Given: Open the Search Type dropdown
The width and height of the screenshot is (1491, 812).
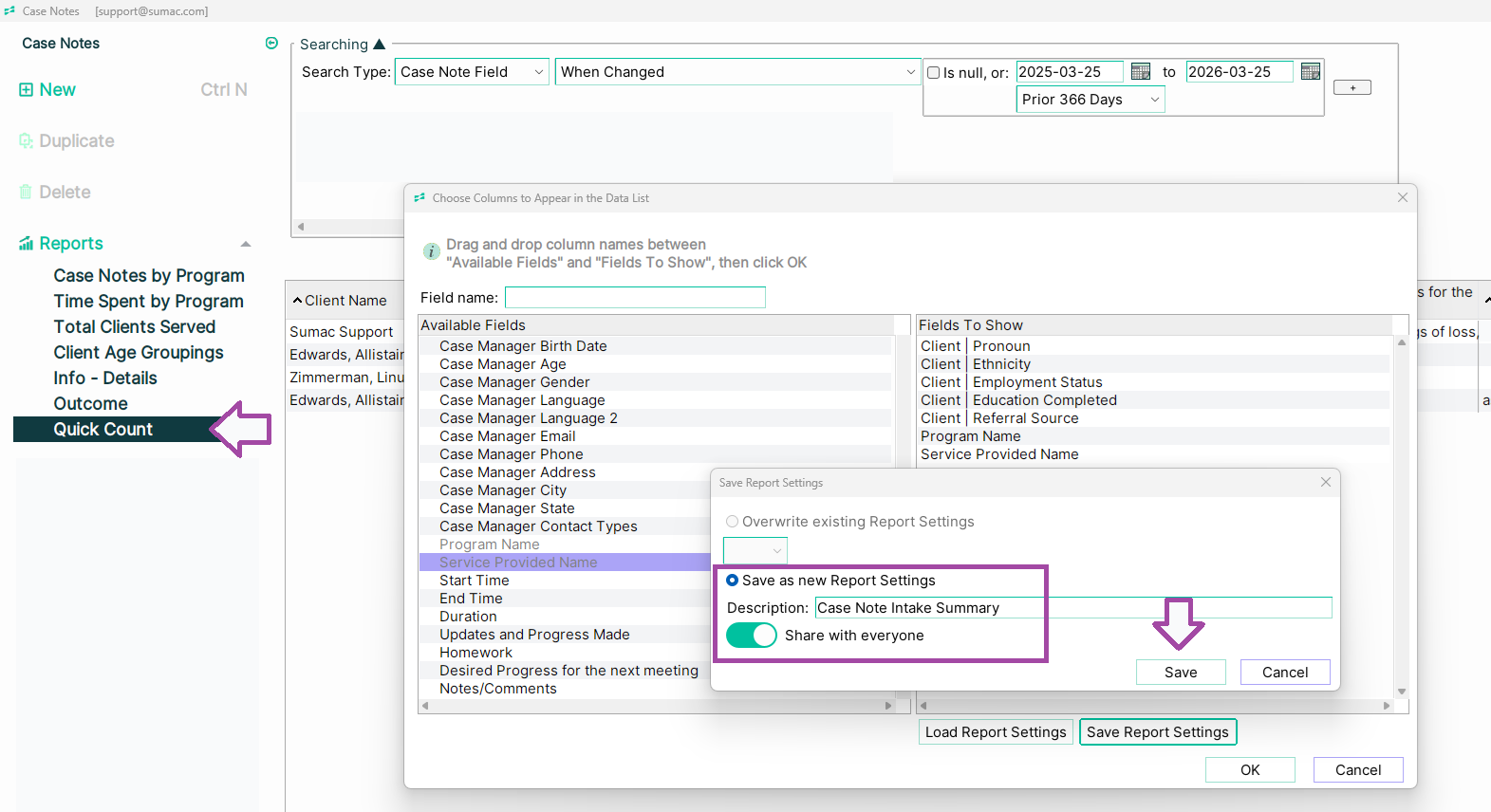Looking at the screenshot, I should [x=472, y=72].
